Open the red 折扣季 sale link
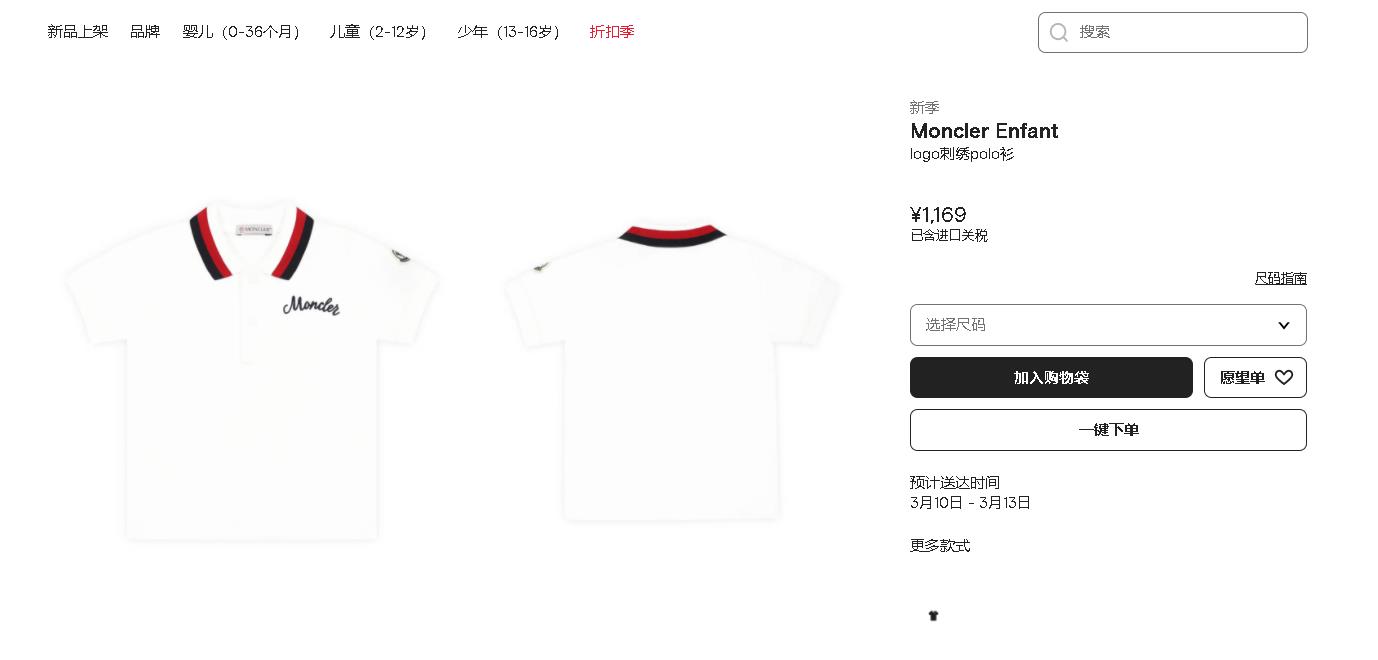This screenshot has height=660, width=1378. 612,32
